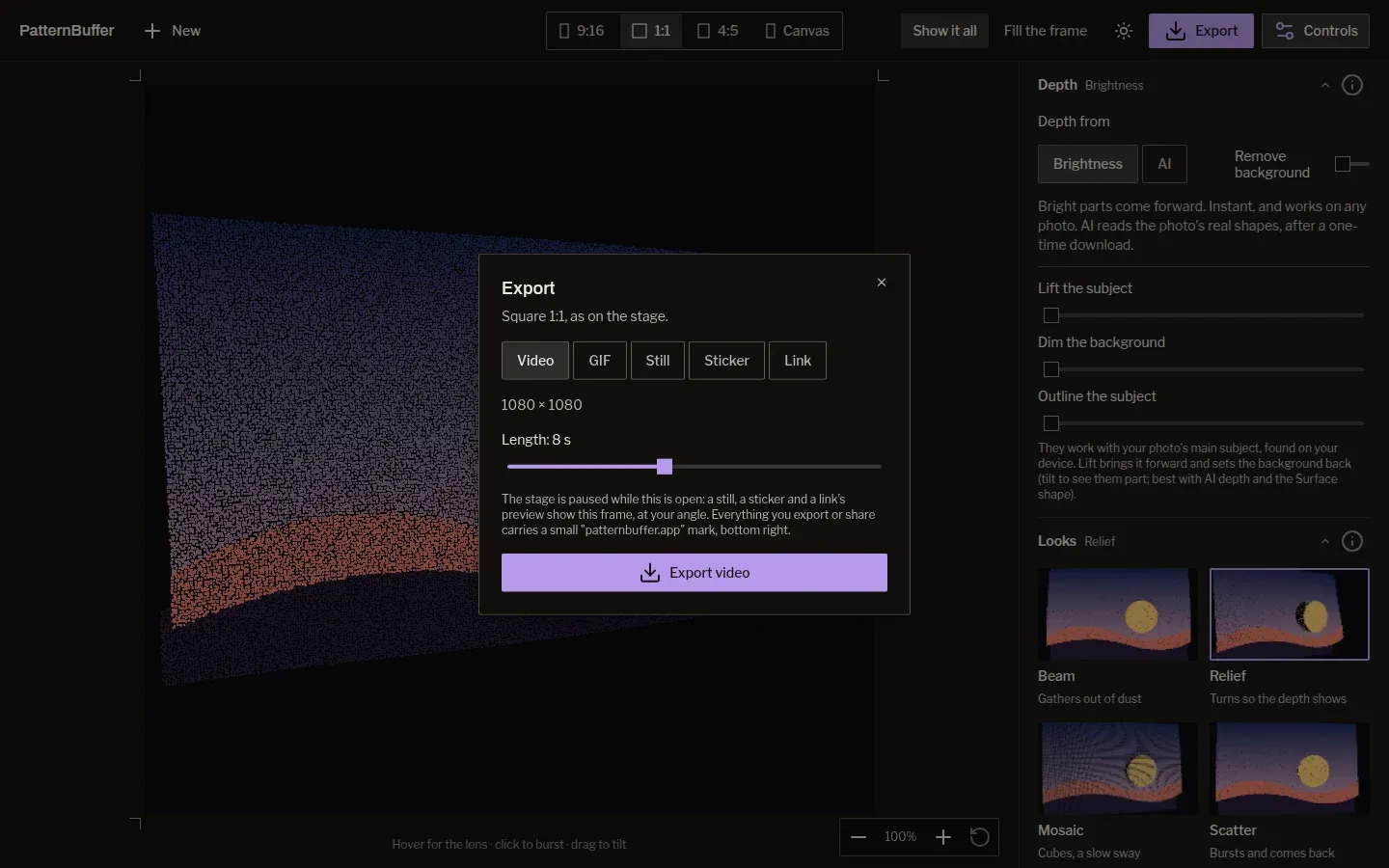Screen dimensions: 1389x868
Task: Select the Beam look thumbnail
Action: click(x=1117, y=614)
